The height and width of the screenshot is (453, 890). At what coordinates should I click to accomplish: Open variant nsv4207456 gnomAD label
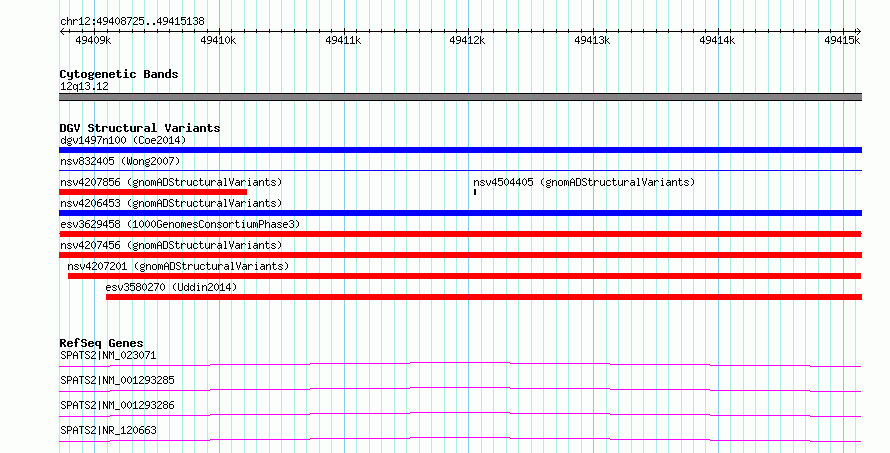coord(171,245)
